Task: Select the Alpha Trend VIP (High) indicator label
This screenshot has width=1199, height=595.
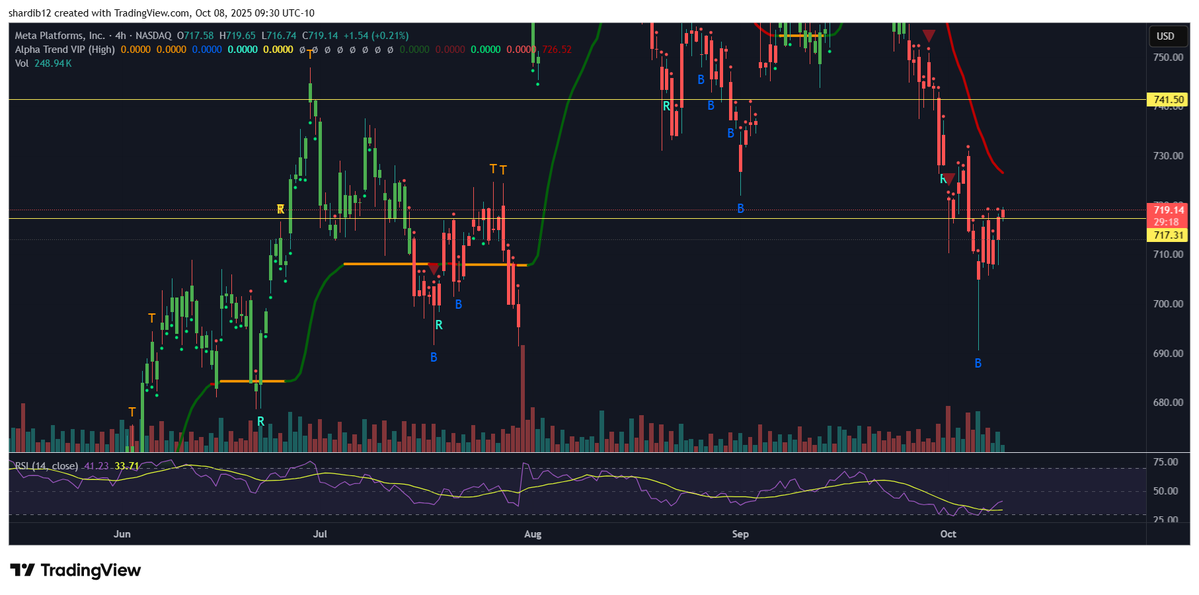Action: pos(62,49)
